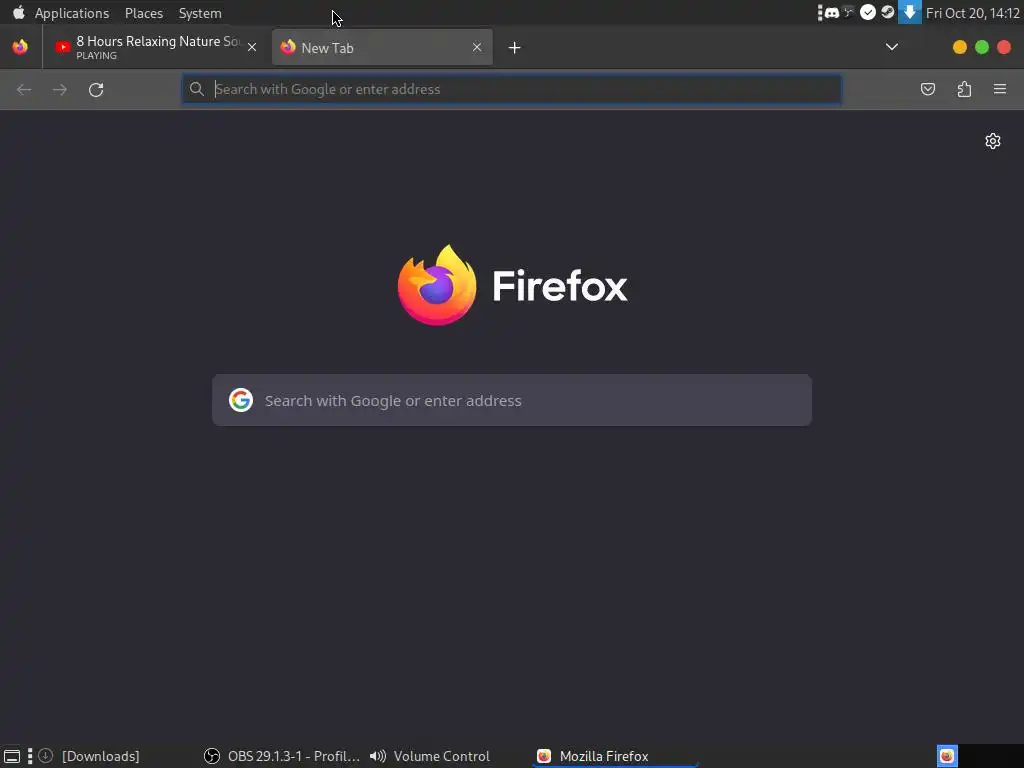The height and width of the screenshot is (768, 1024).
Task: Open a new tab with plus button
Action: click(x=515, y=47)
